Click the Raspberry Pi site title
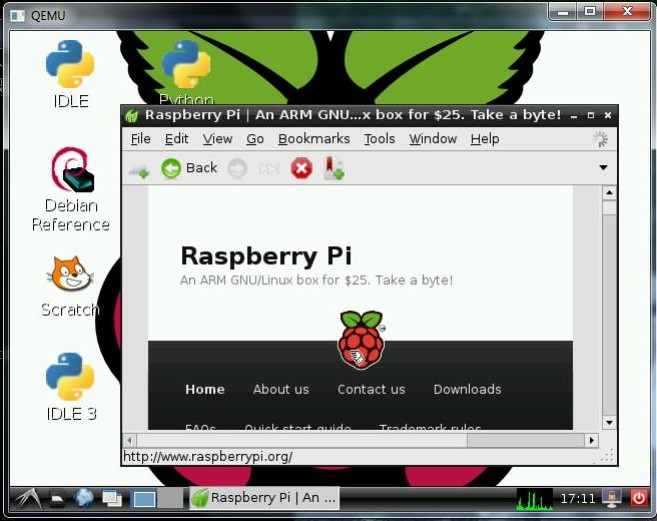The height and width of the screenshot is (521, 657). point(266,256)
